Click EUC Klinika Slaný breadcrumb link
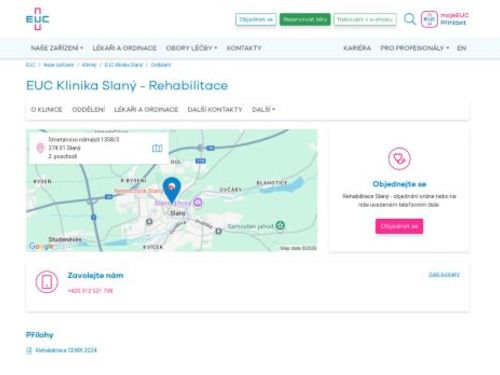The width and height of the screenshot is (500, 375). (123, 65)
